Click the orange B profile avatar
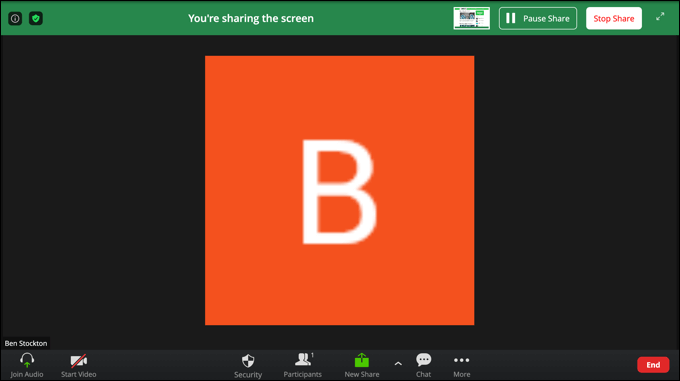Viewport: 680px width, 381px height. [x=340, y=190]
